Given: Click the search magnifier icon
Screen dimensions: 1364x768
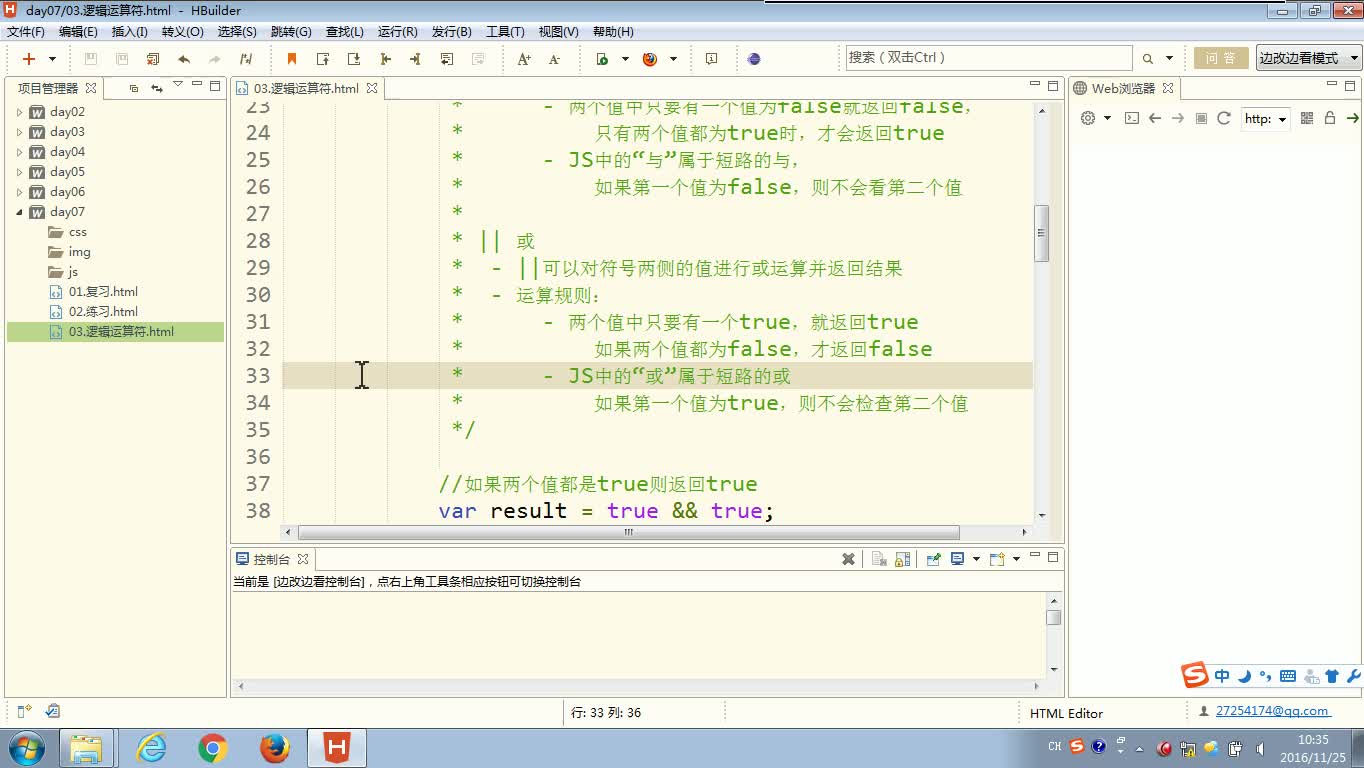Looking at the screenshot, I should (1148, 59).
